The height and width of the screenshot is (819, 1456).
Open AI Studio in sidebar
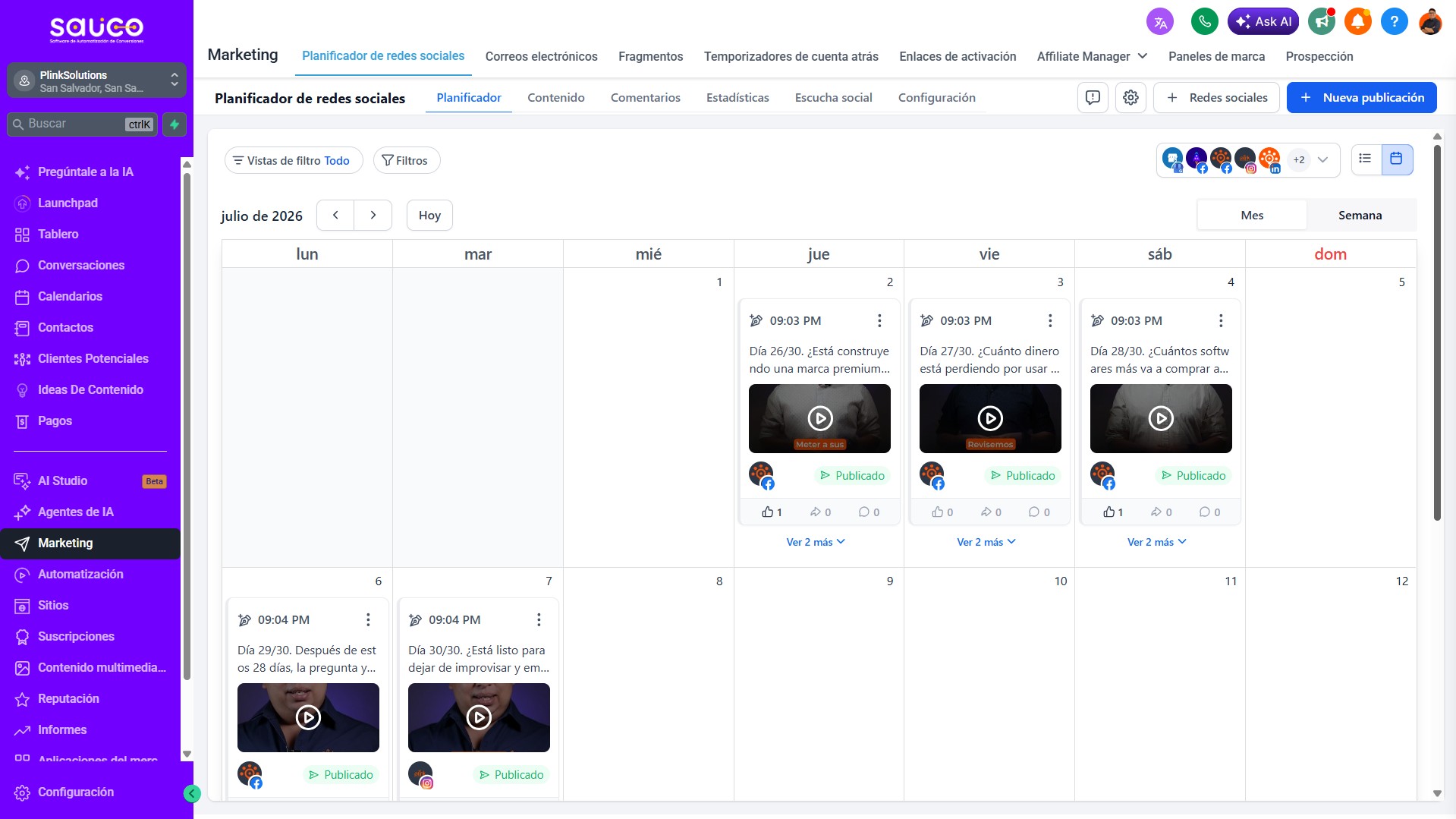[63, 481]
